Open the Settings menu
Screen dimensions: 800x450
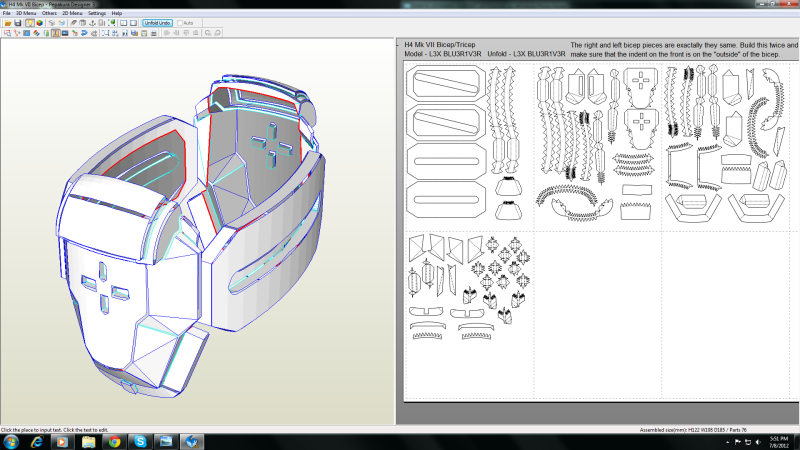coord(97,13)
